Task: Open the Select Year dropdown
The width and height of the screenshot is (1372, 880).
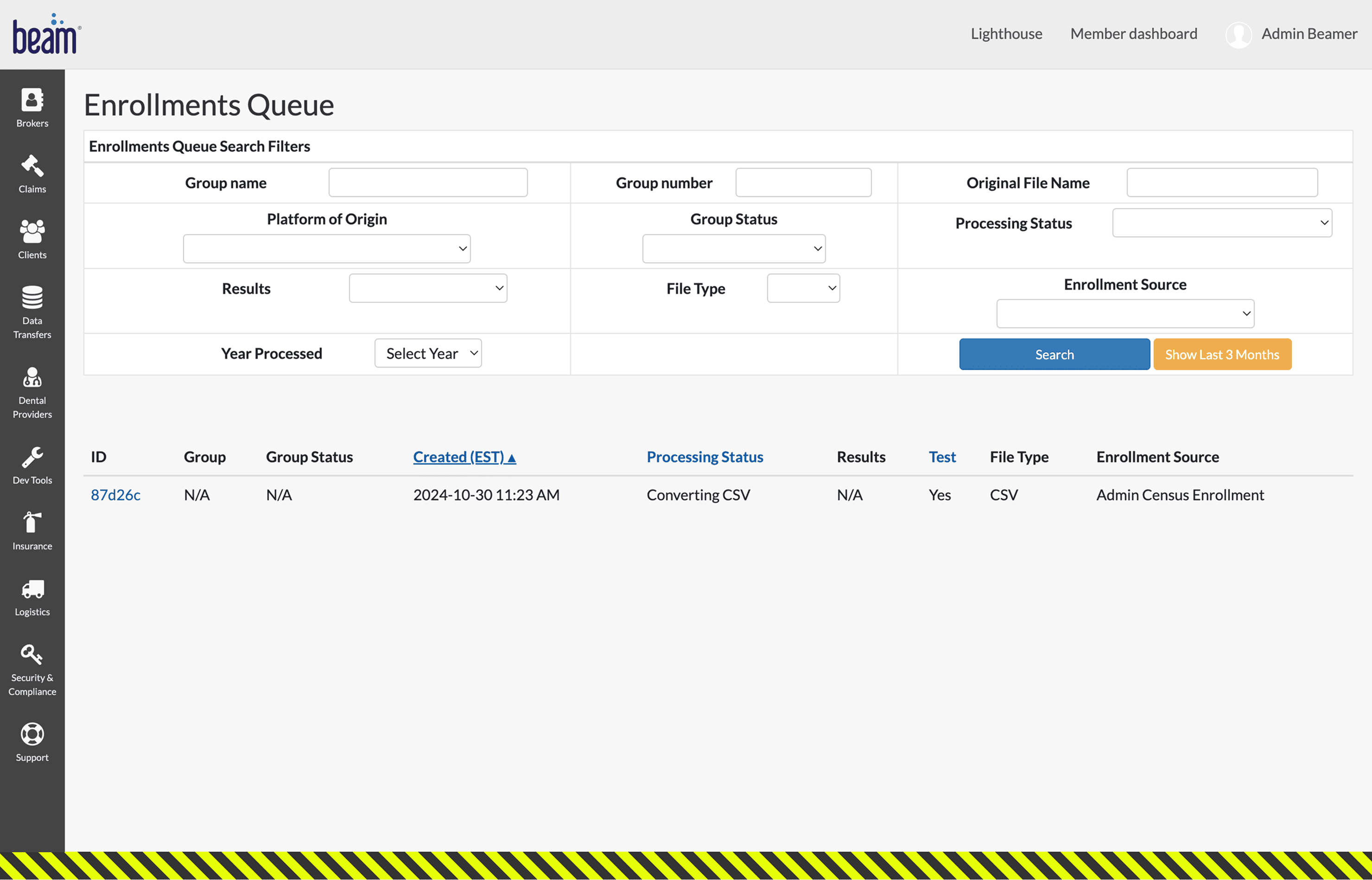Action: (x=427, y=353)
